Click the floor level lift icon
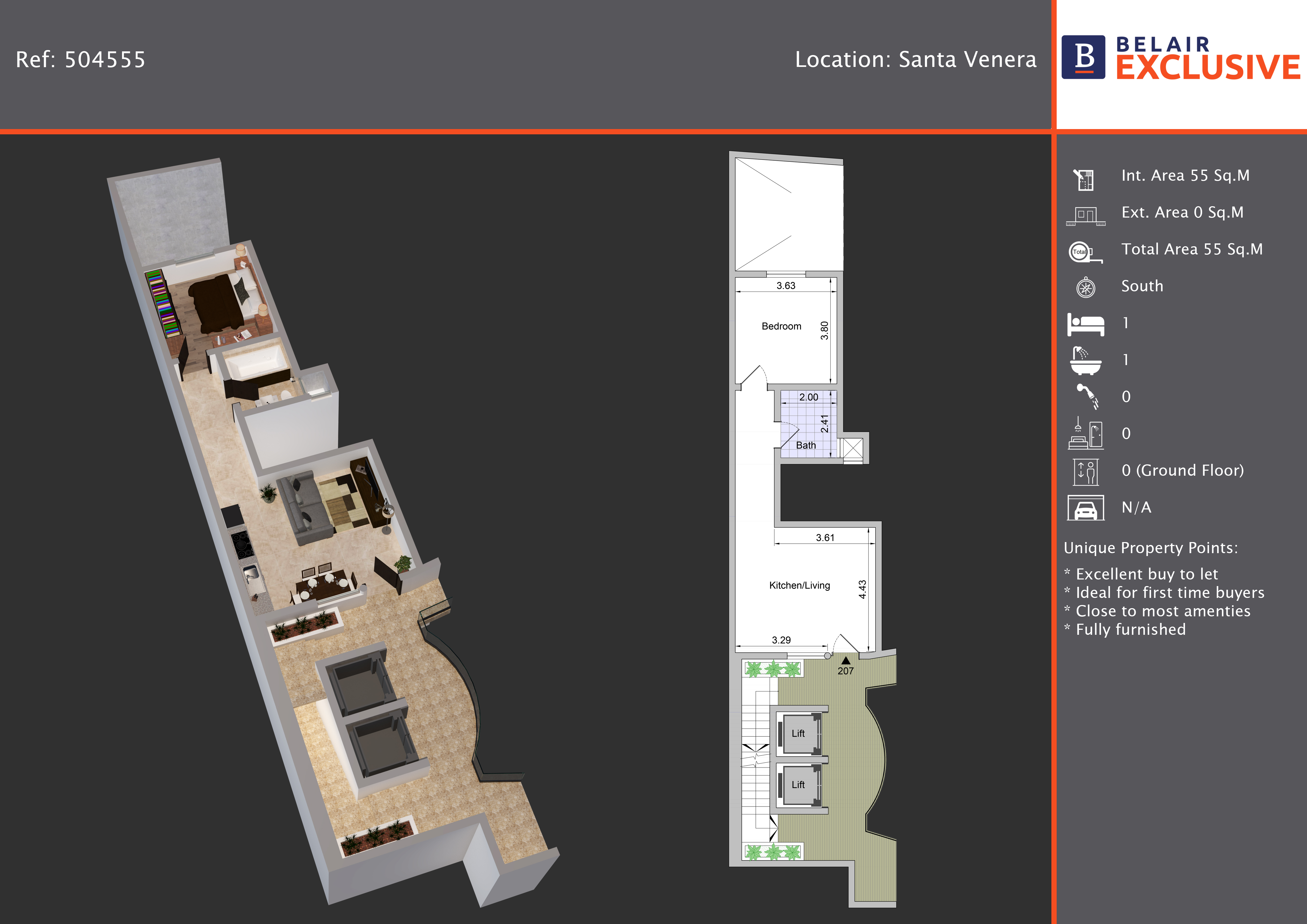1307x924 pixels. click(x=1086, y=472)
